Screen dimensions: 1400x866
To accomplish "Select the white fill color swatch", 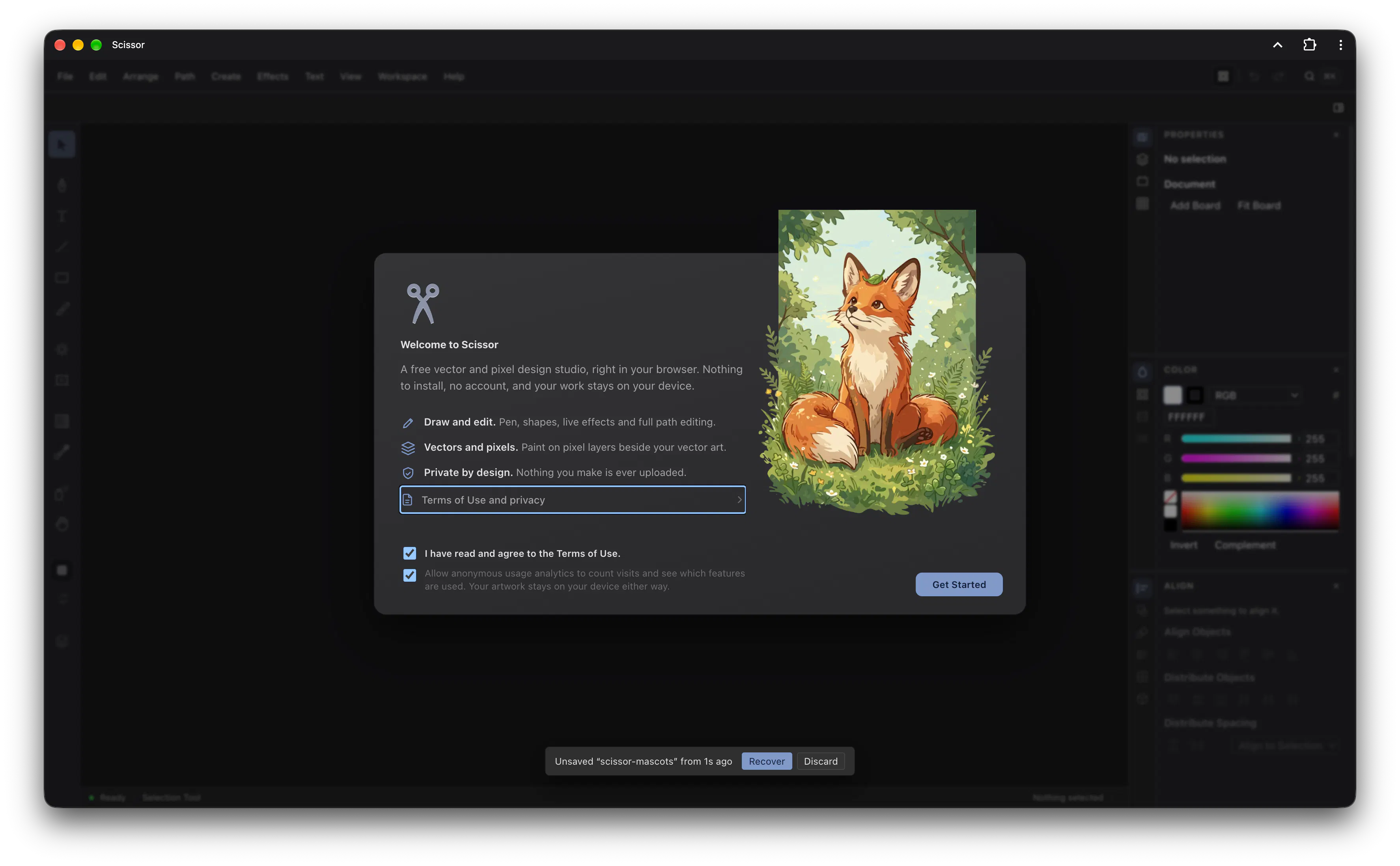I will (x=1172, y=395).
